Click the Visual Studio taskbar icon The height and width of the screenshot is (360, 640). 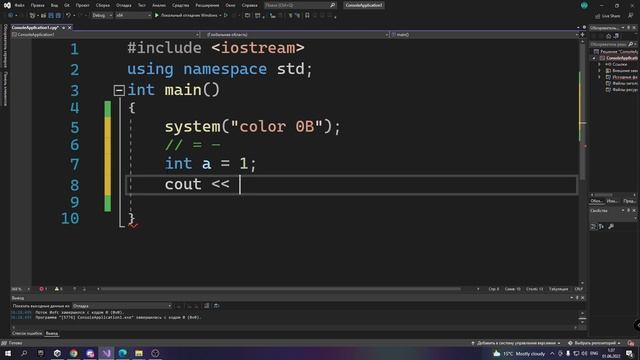pyautogui.click(x=106, y=353)
